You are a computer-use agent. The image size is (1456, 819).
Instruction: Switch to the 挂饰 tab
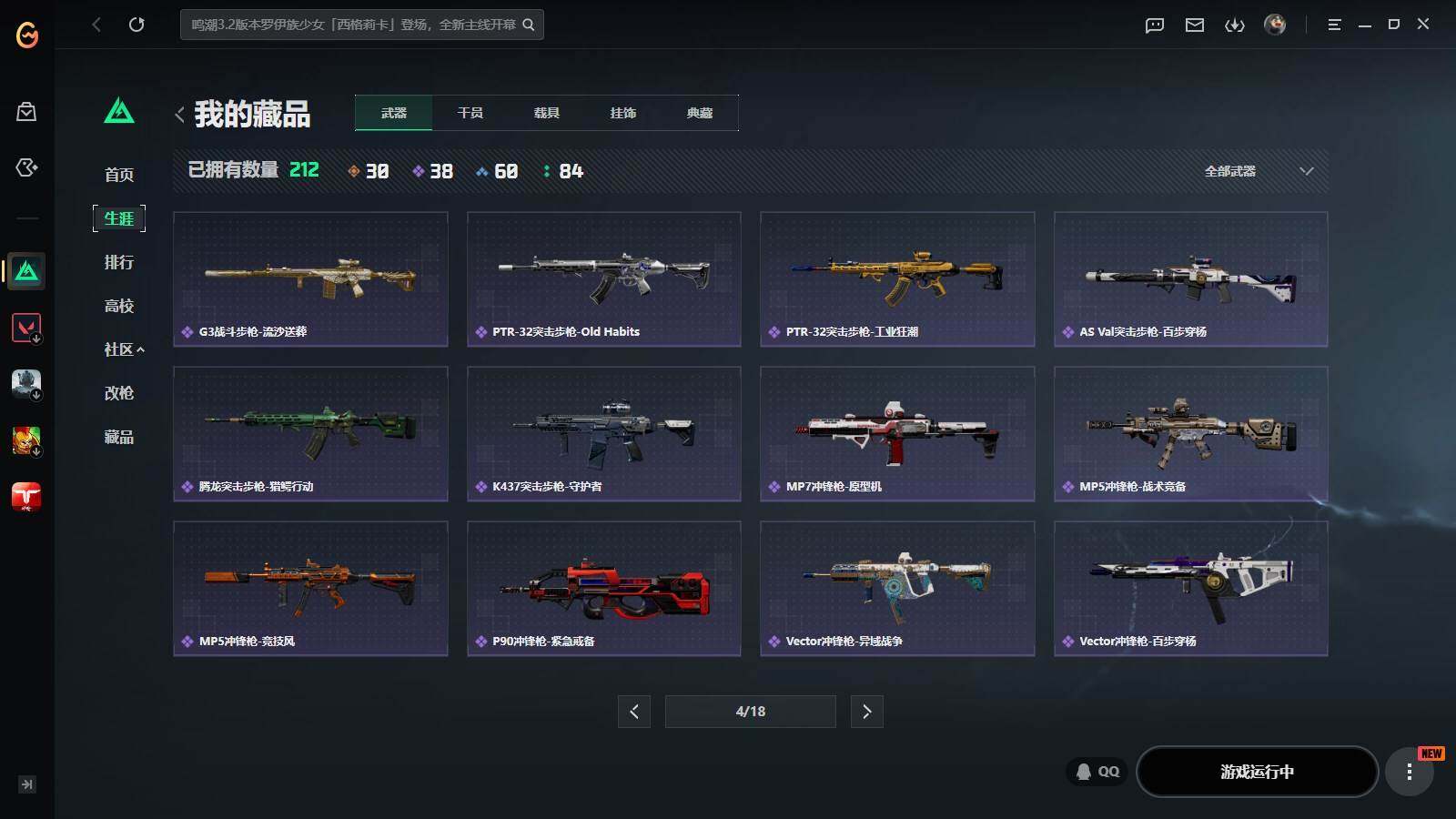point(623,113)
